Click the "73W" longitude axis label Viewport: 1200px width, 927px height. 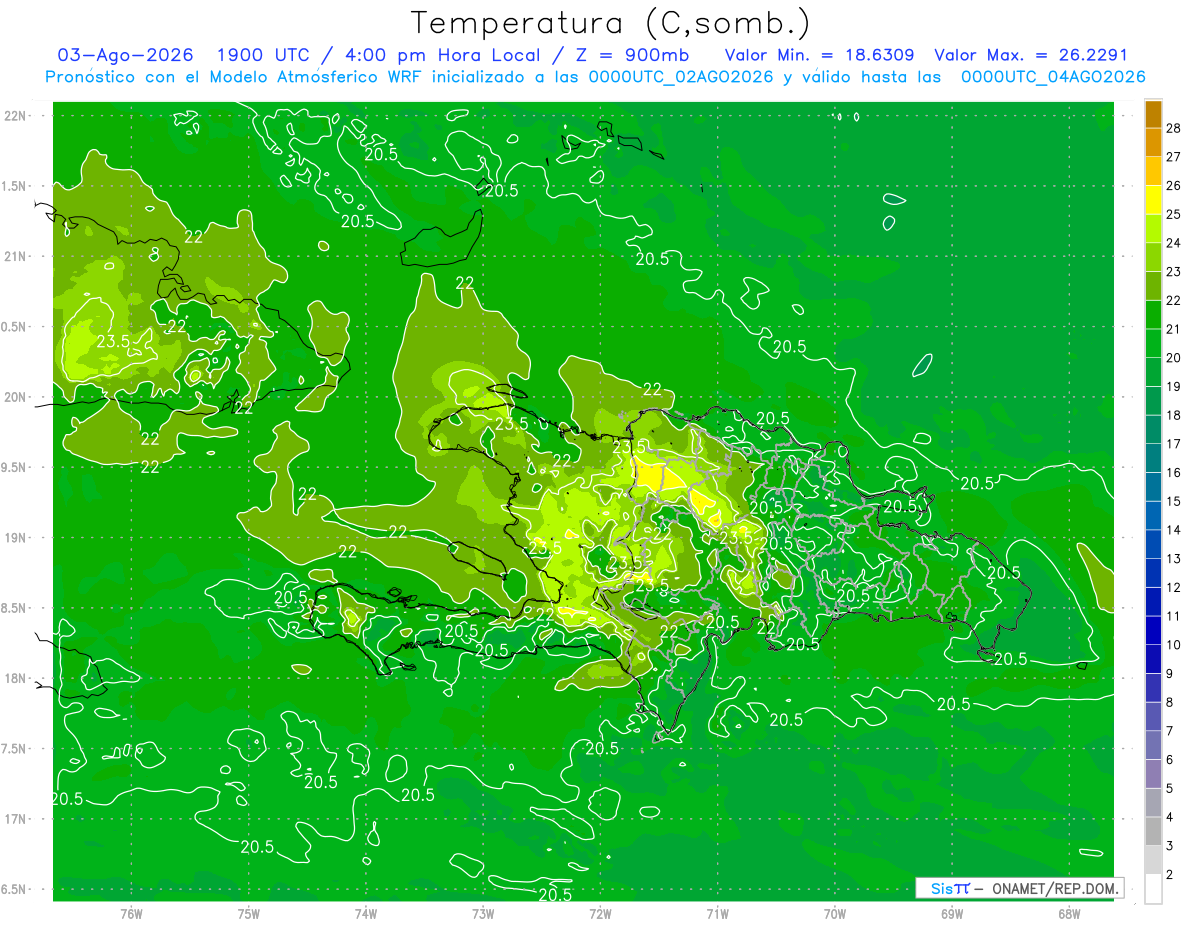coord(483,914)
